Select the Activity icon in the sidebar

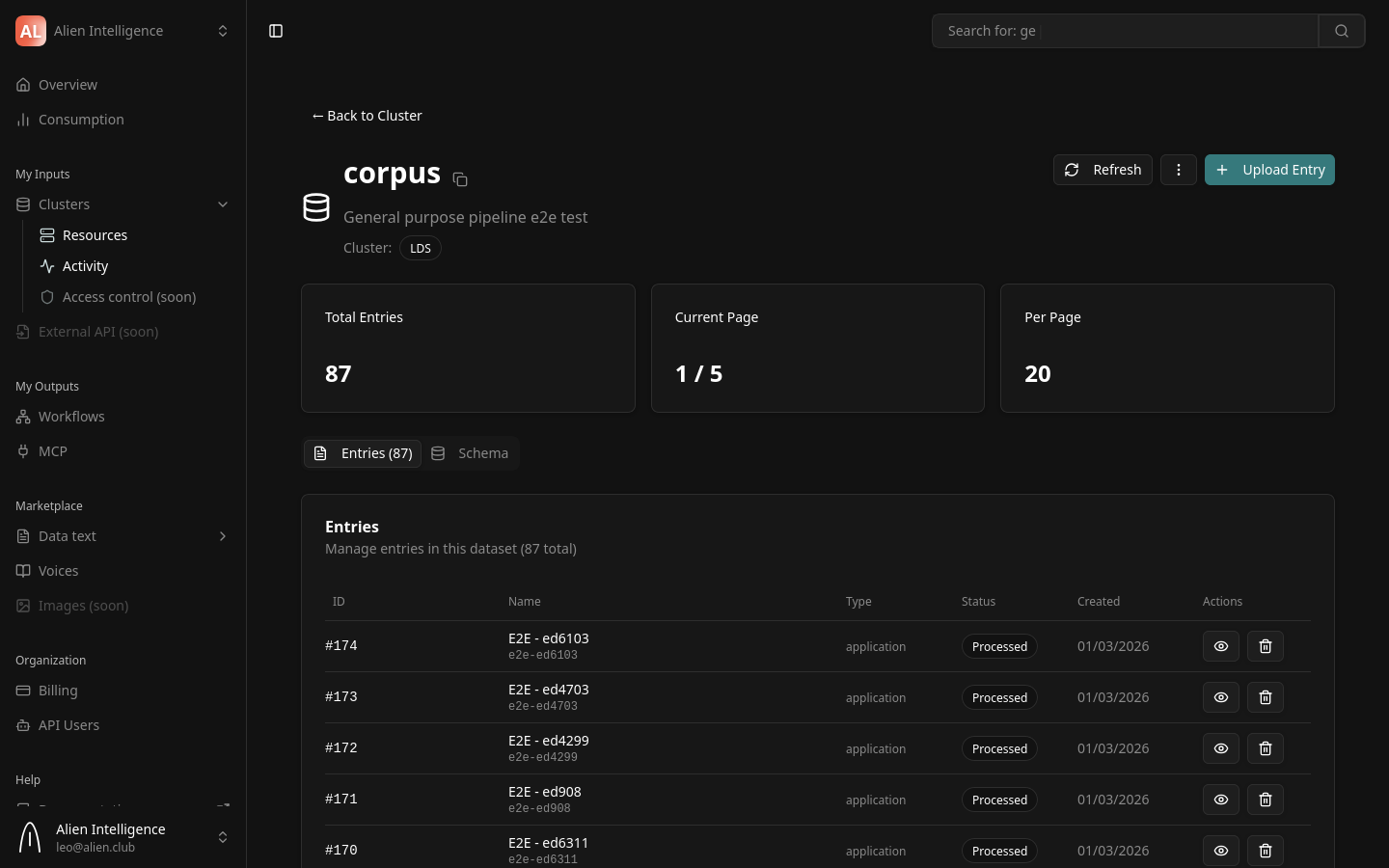tap(47, 266)
